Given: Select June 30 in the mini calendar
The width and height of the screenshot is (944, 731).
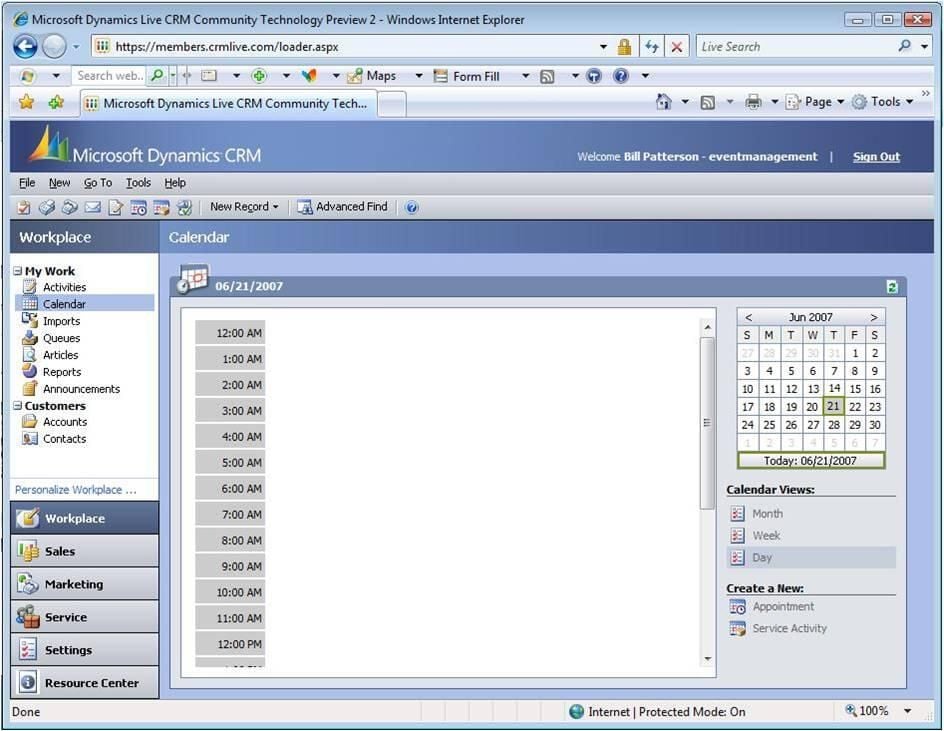Looking at the screenshot, I should coord(875,425).
